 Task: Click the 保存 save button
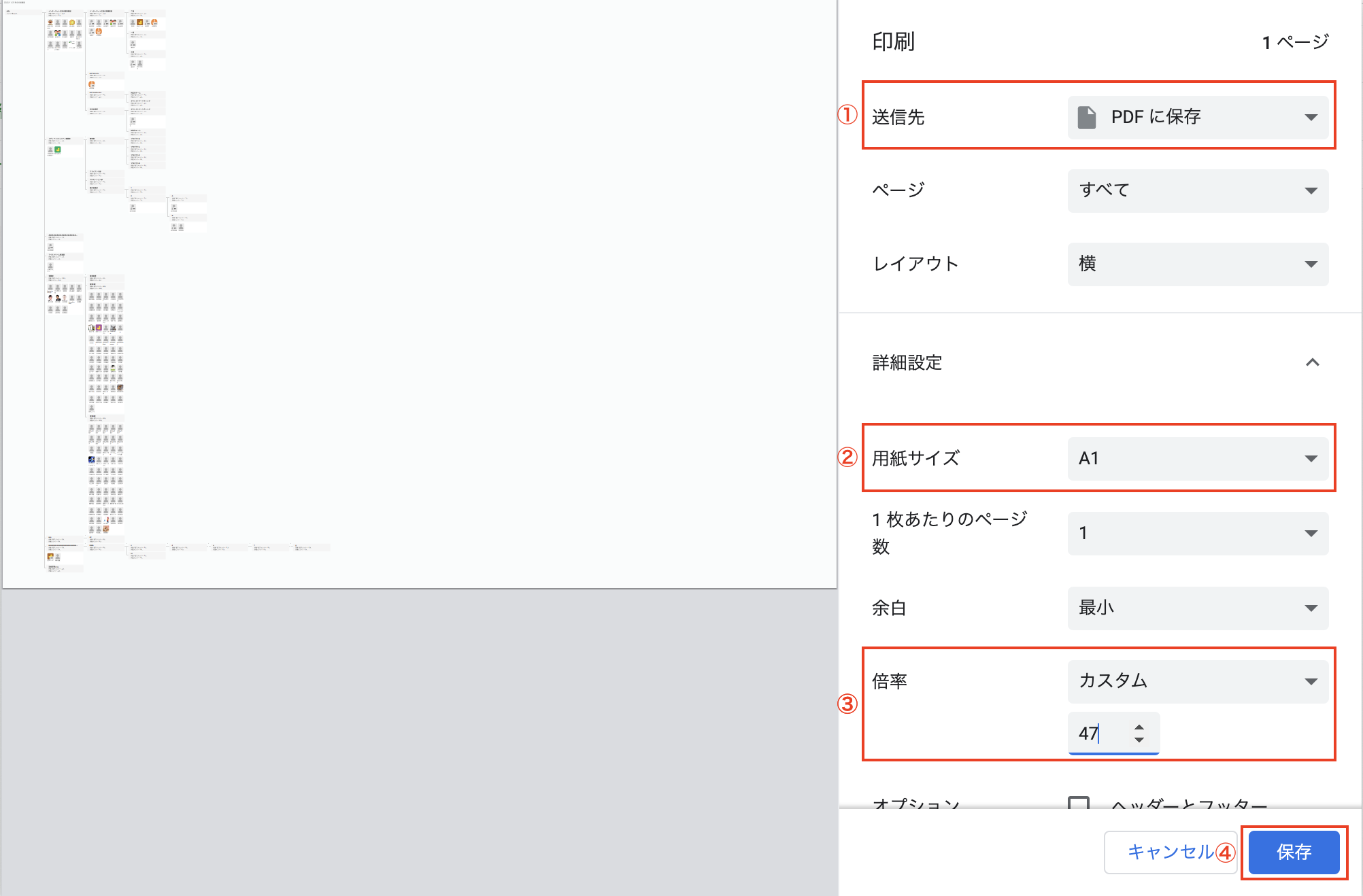[1294, 852]
